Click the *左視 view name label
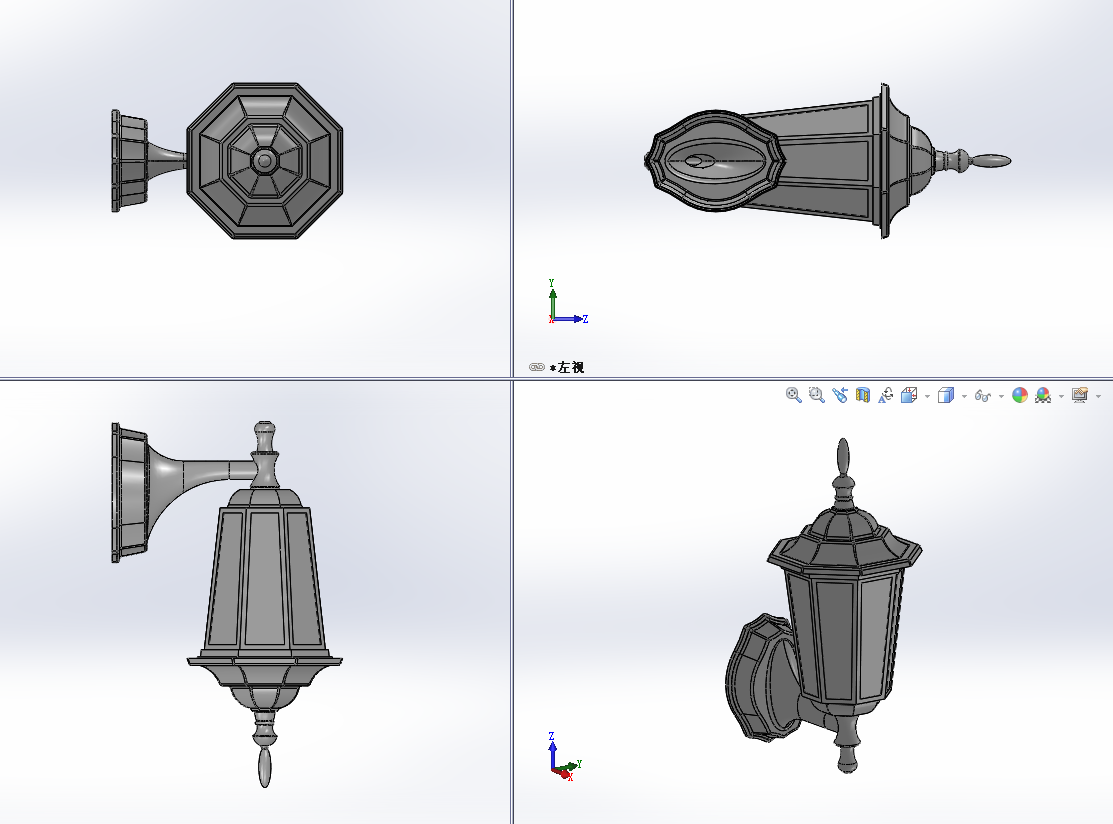1113x824 pixels. point(567,367)
